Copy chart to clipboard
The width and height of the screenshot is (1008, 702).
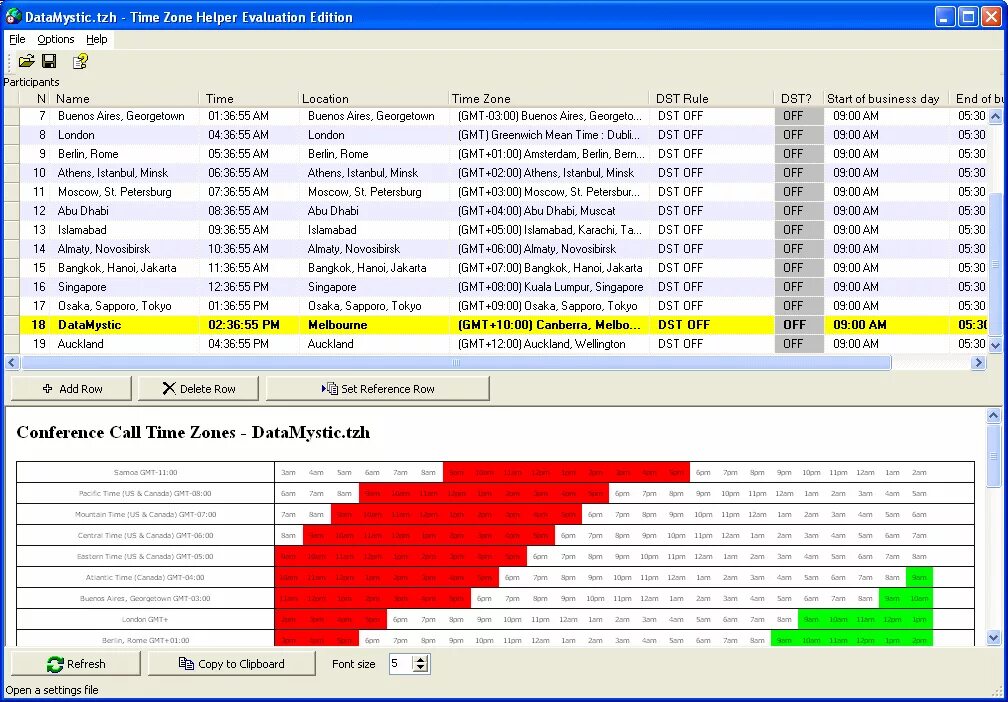[x=231, y=663]
